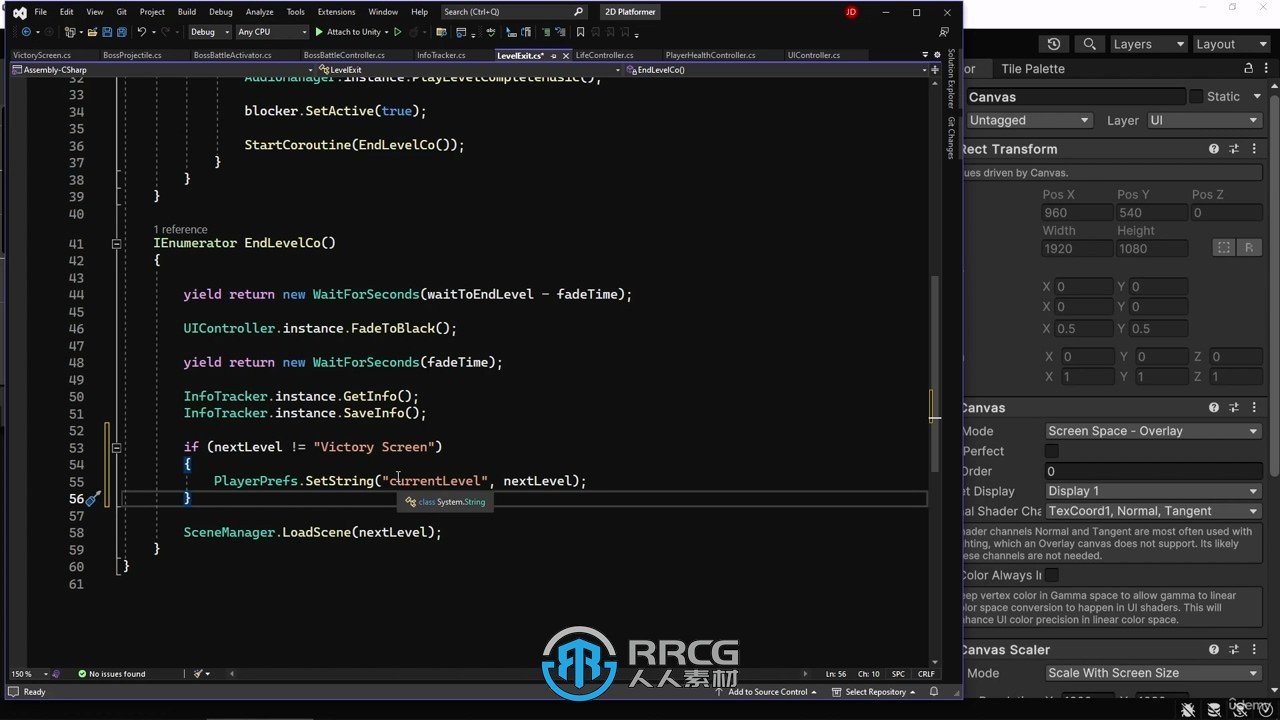Click the Open File folder icon
This screenshot has width=1280, height=720.
tap(93, 32)
